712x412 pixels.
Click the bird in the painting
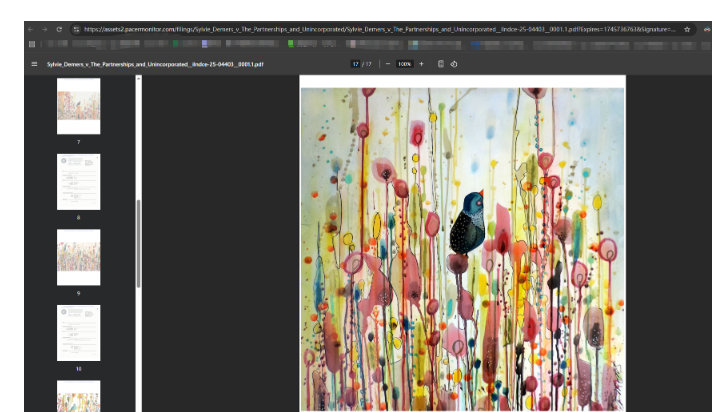468,223
